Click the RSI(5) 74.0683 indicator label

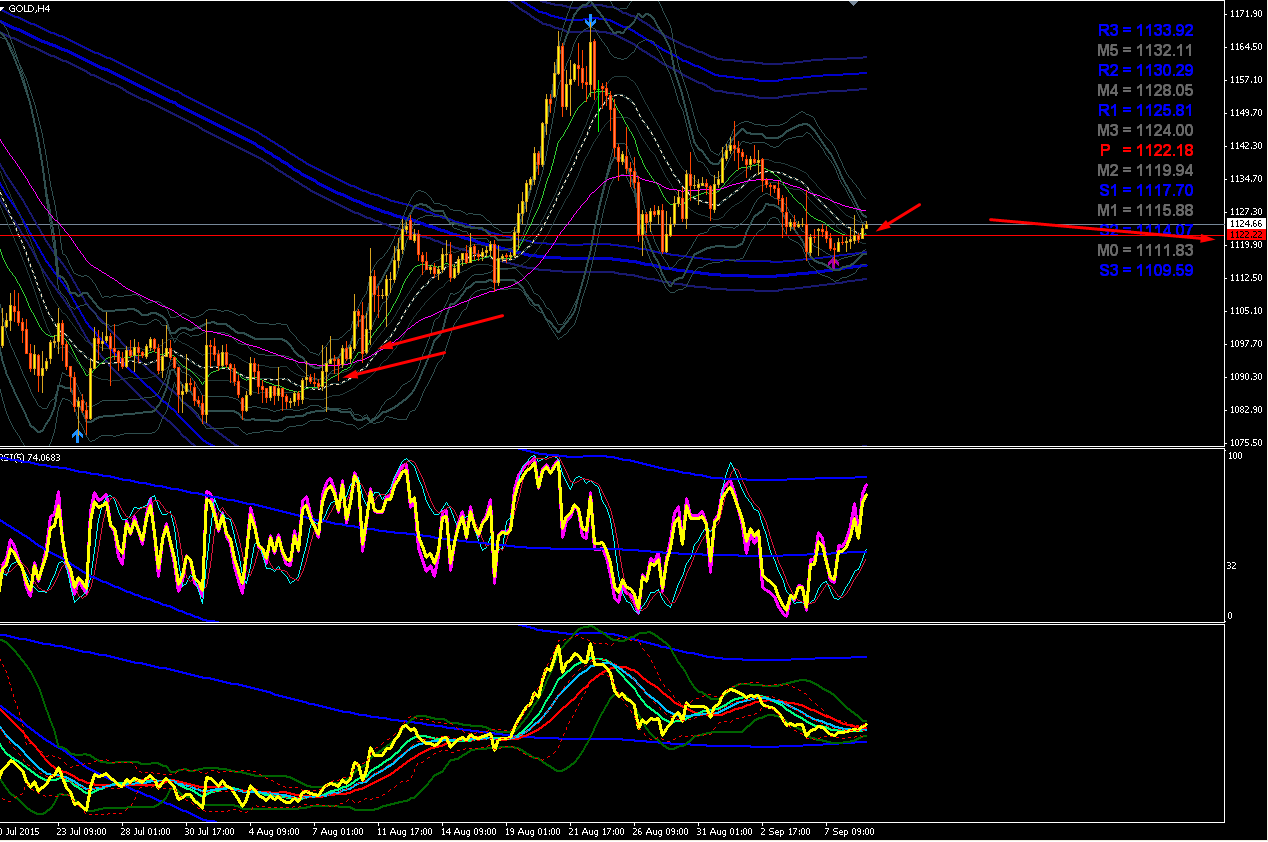coord(30,458)
